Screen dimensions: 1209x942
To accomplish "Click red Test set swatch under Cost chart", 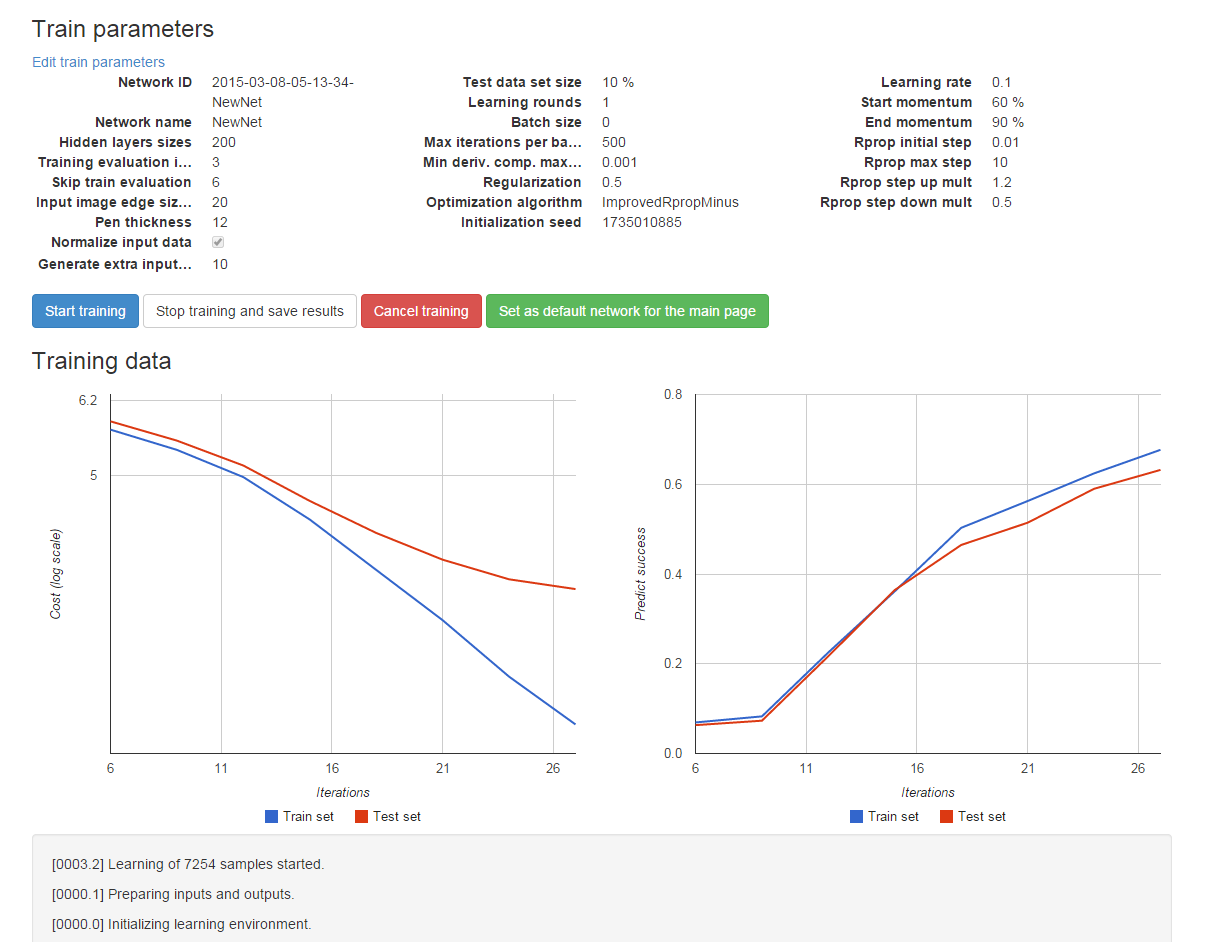I will pyautogui.click(x=361, y=817).
